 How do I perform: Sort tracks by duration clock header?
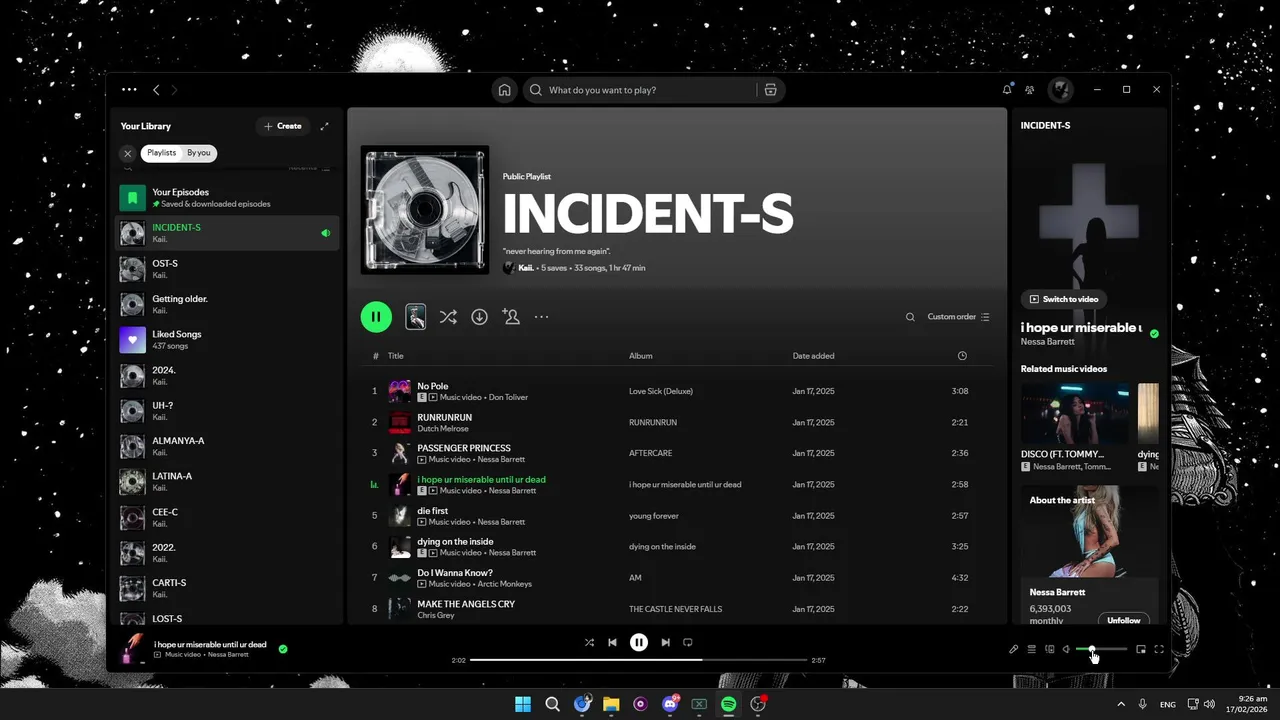[962, 356]
